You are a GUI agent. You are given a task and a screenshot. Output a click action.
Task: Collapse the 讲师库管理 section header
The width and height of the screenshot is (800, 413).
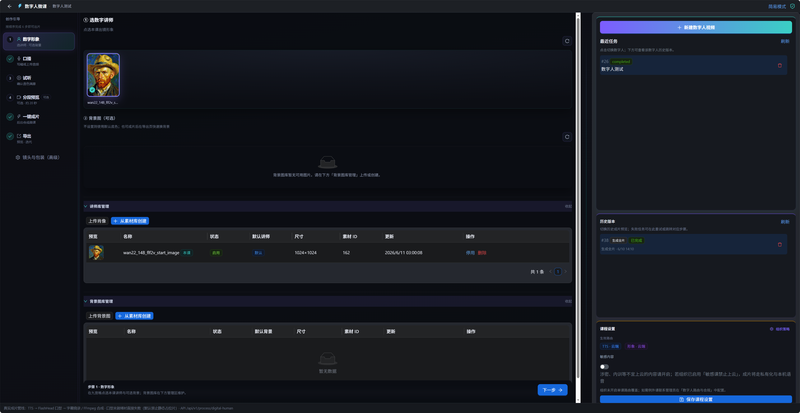[328, 206]
